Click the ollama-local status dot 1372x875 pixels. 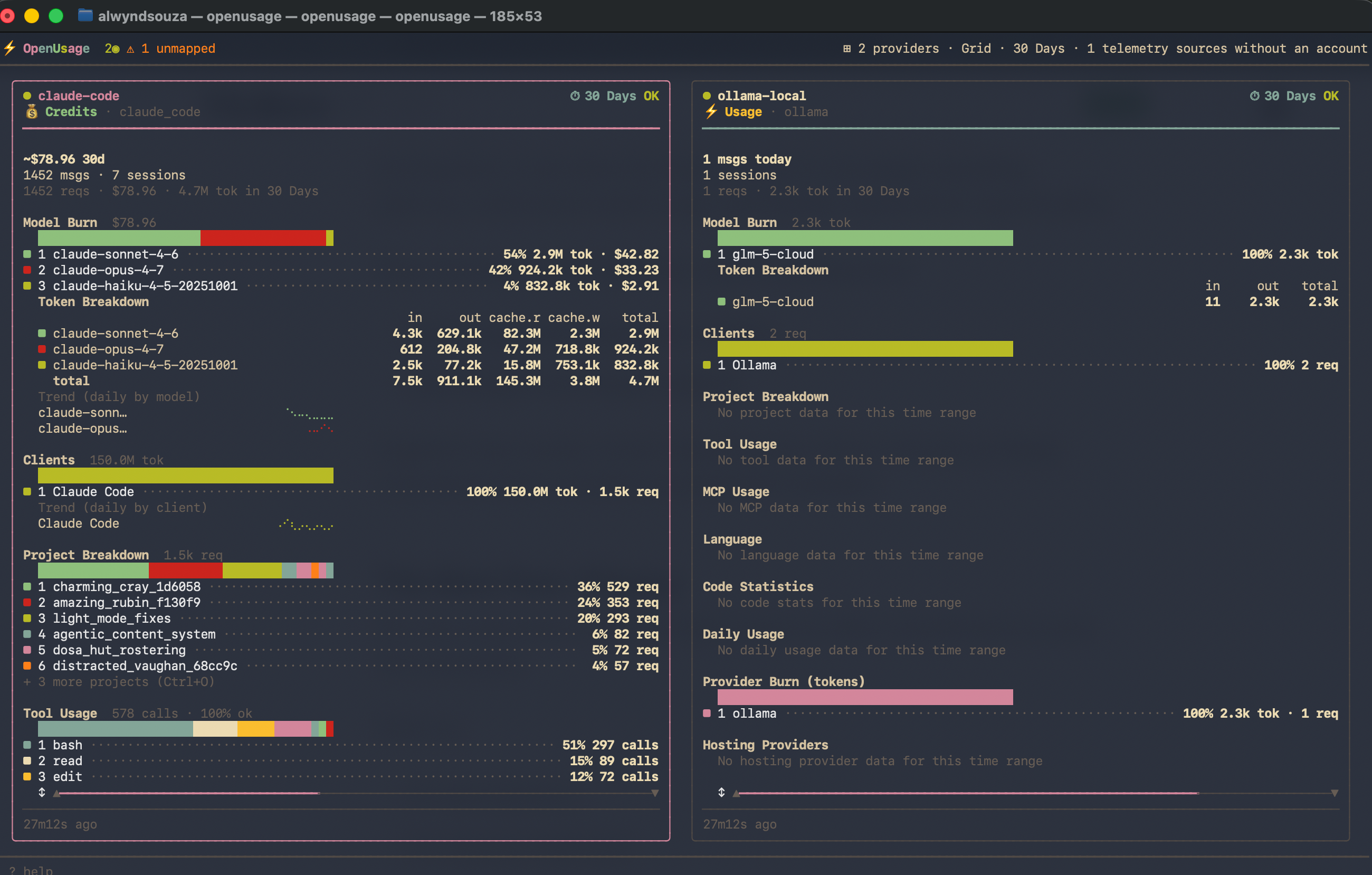pyautogui.click(x=707, y=96)
